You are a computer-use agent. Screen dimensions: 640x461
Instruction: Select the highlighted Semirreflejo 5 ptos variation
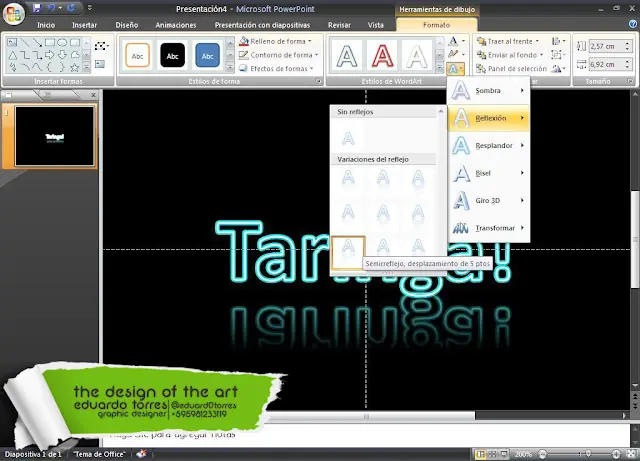click(348, 253)
